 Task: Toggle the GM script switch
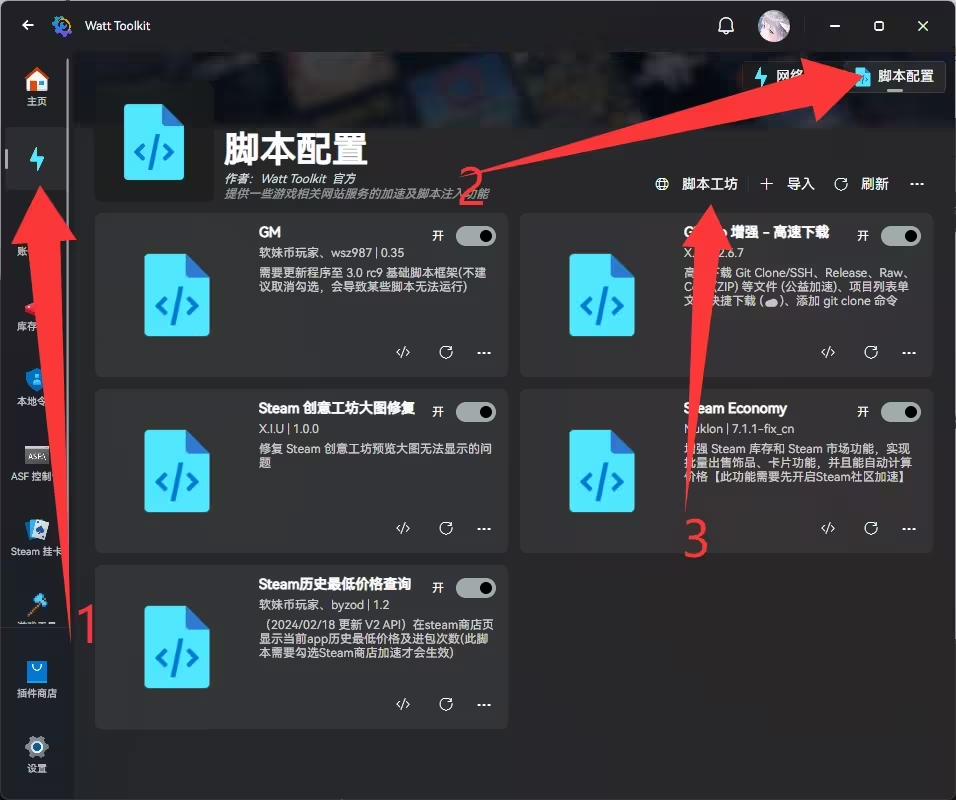(476, 236)
